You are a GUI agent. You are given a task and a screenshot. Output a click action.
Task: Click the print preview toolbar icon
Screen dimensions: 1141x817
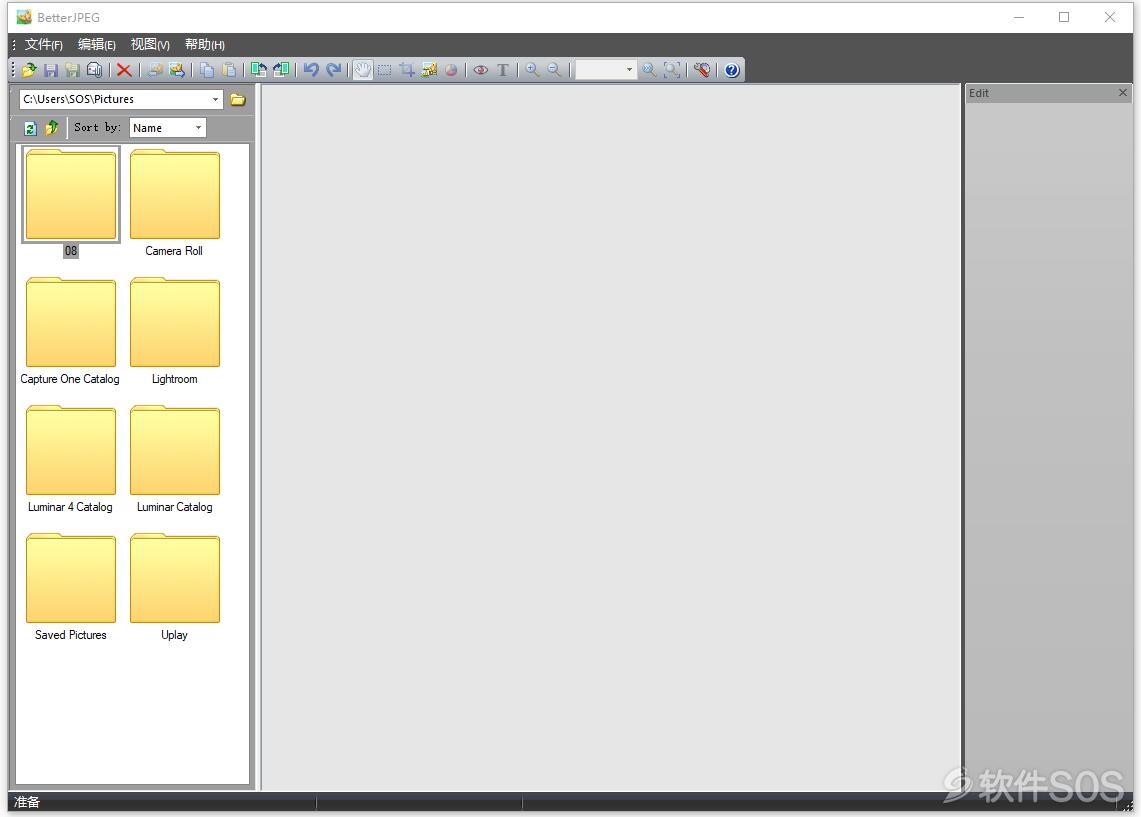(95, 70)
